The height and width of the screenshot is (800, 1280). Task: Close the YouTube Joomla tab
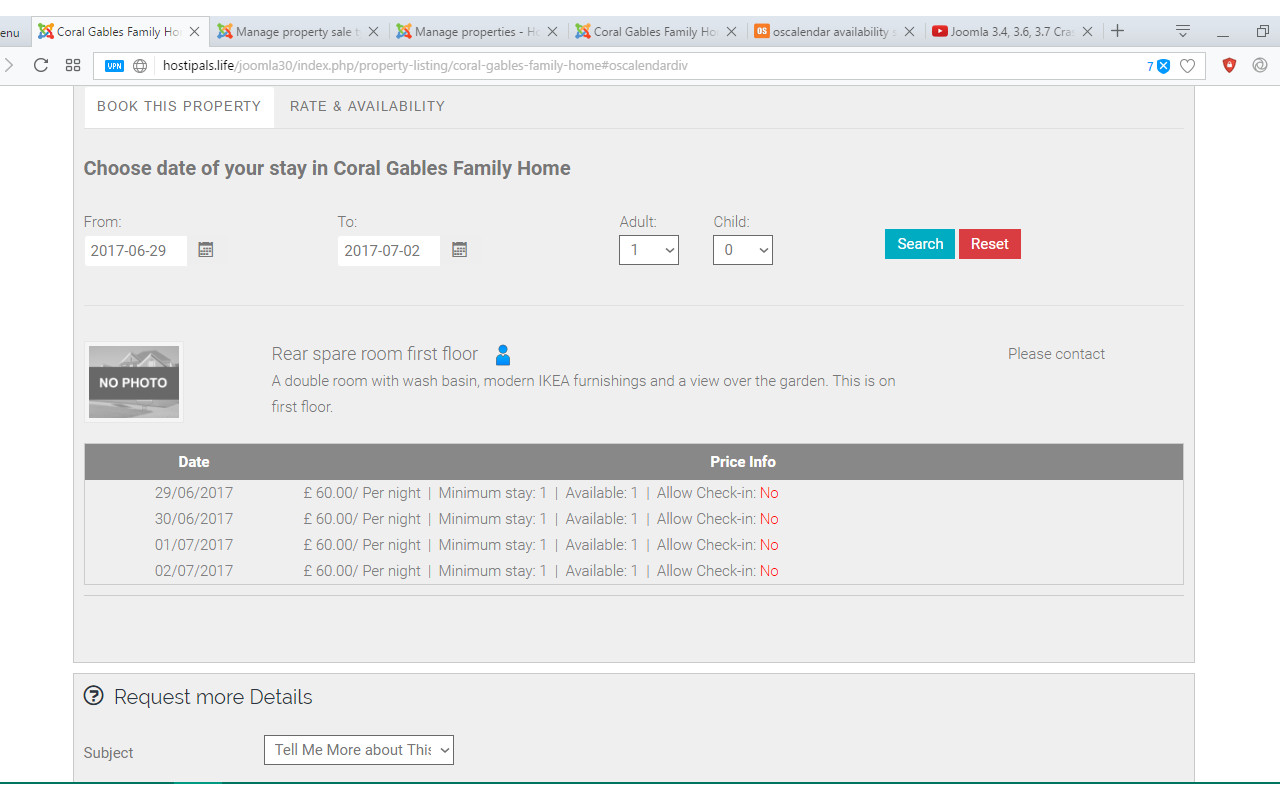[1088, 32]
